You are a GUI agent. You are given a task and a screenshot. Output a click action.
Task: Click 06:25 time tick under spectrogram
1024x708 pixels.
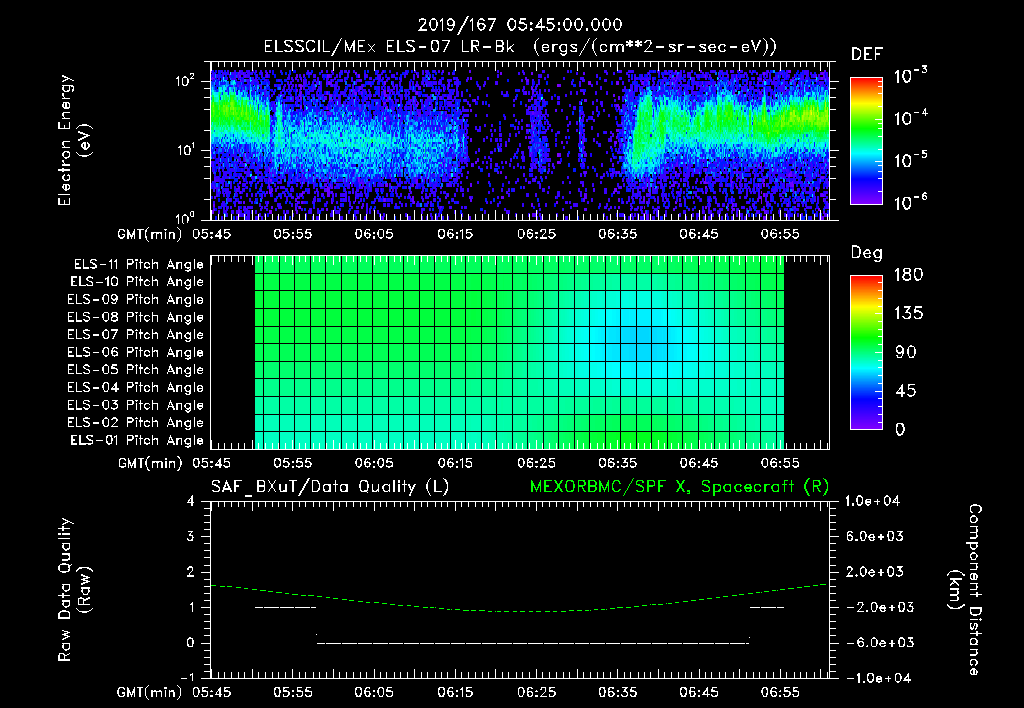[x=536, y=234]
